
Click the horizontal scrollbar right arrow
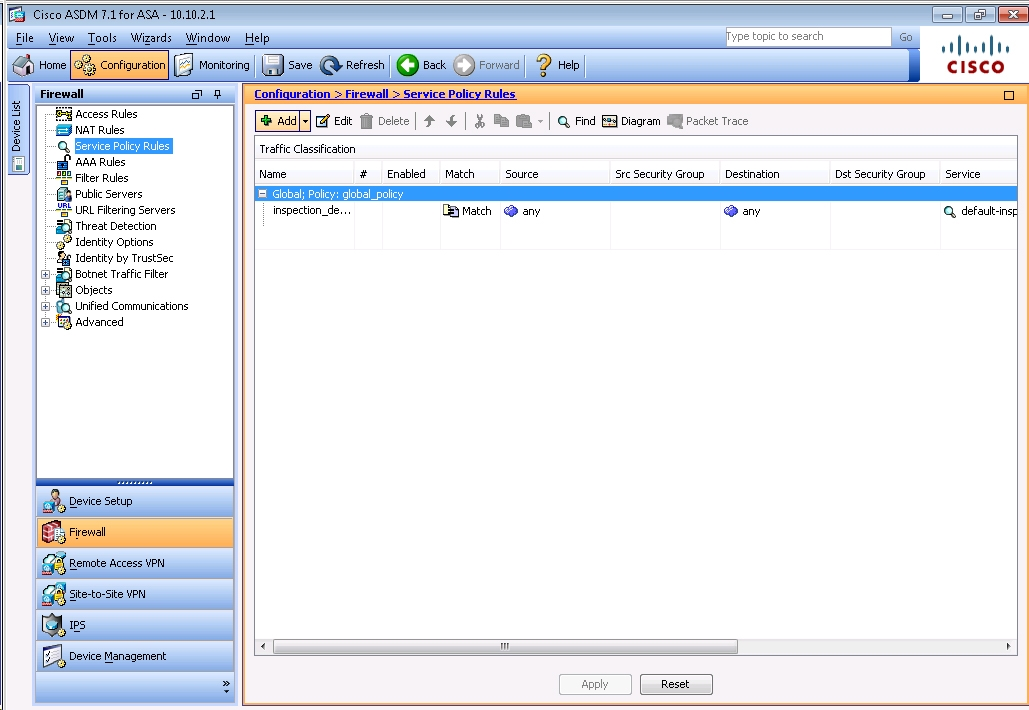1009,646
